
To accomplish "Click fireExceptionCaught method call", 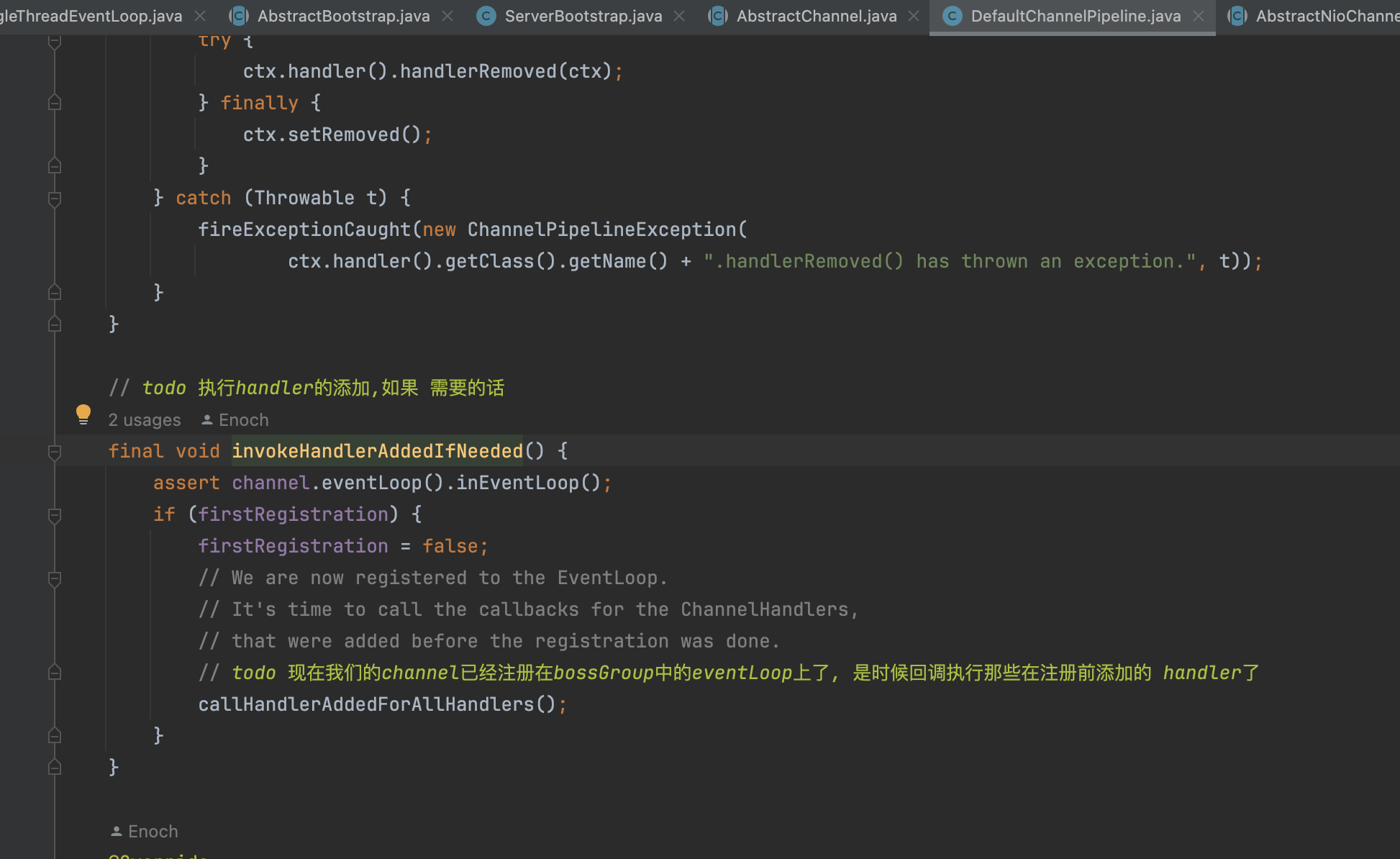I will (x=304, y=229).
